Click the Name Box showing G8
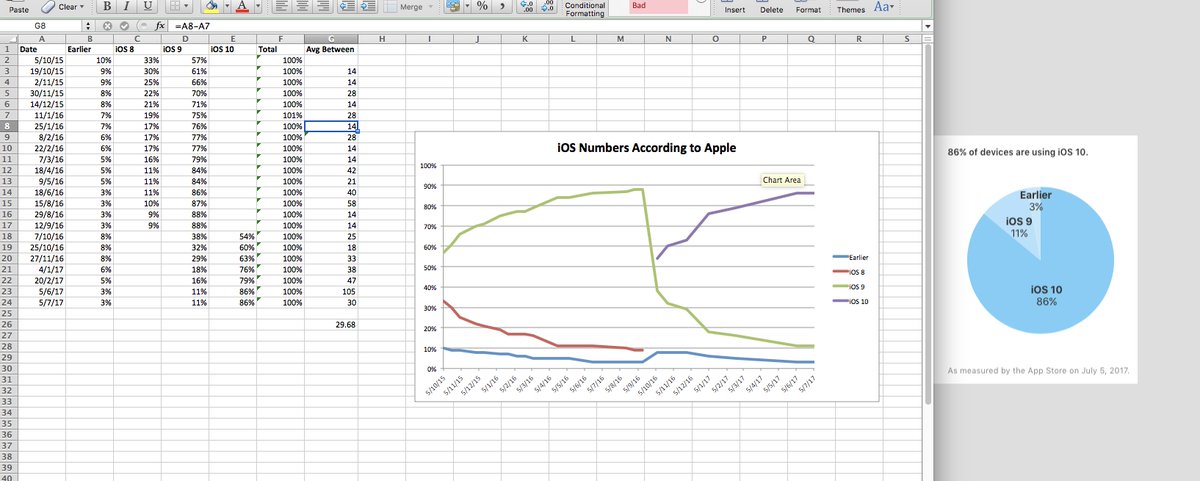 click(x=40, y=24)
